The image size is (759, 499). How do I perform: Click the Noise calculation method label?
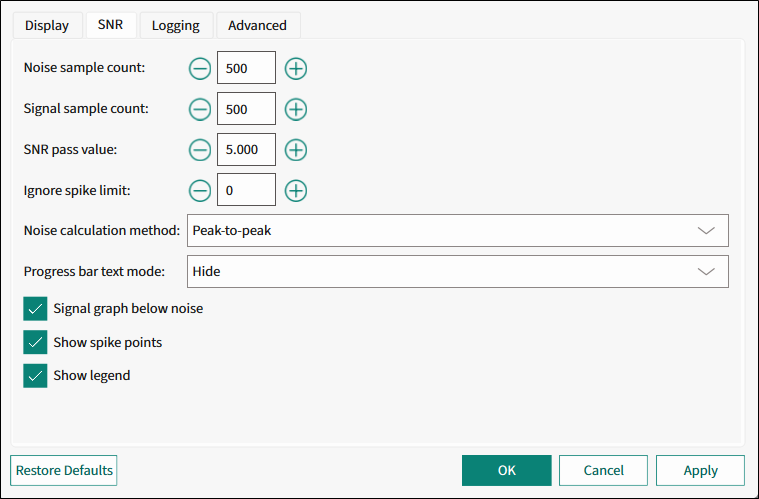coord(102,230)
